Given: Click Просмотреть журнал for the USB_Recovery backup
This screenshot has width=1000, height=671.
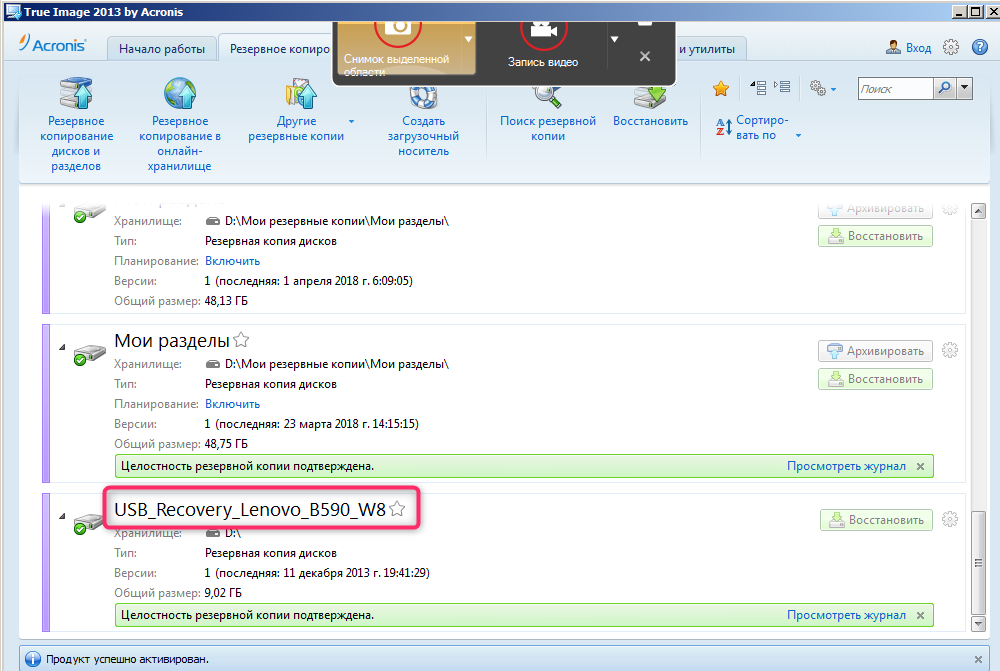Looking at the screenshot, I should [845, 615].
